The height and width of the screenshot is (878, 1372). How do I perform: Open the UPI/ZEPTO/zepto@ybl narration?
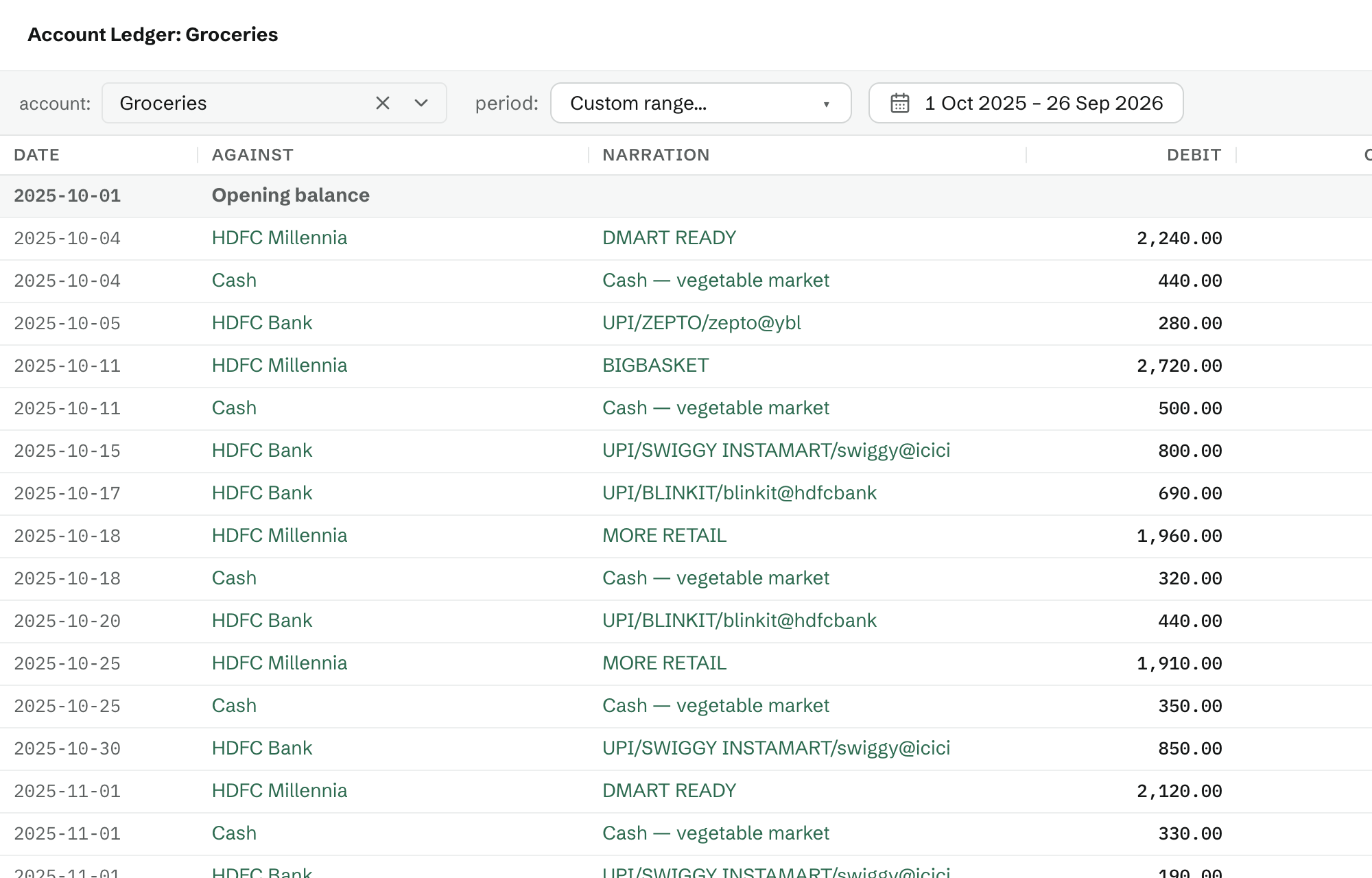tap(702, 323)
